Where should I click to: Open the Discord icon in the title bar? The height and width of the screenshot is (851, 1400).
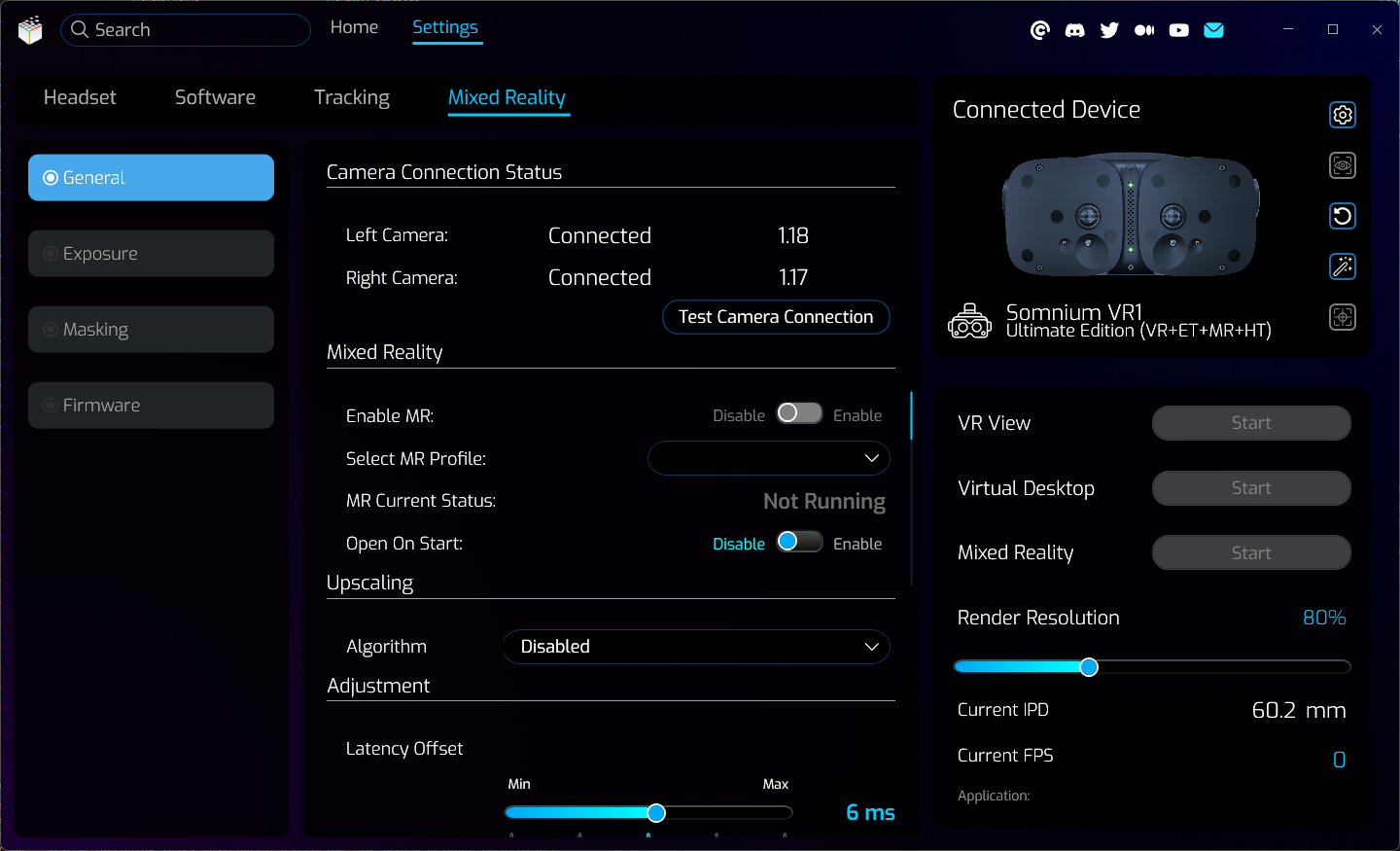tap(1074, 30)
